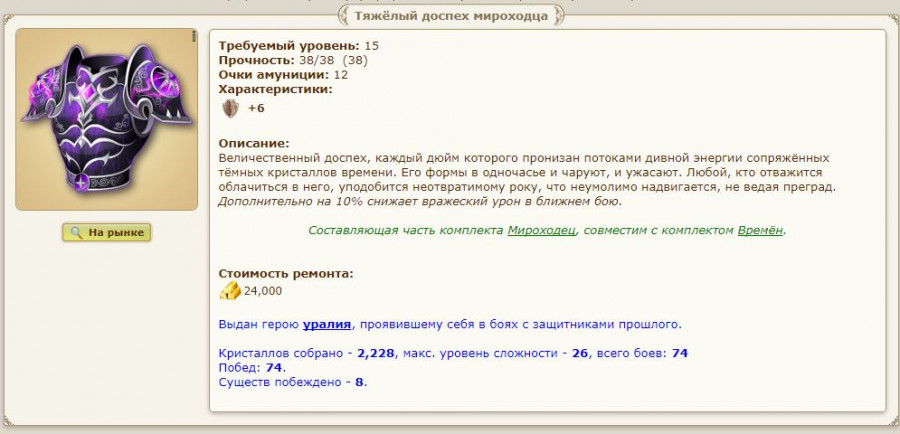
Task: Open the 'Мироходец' set link
Action: click(x=541, y=230)
